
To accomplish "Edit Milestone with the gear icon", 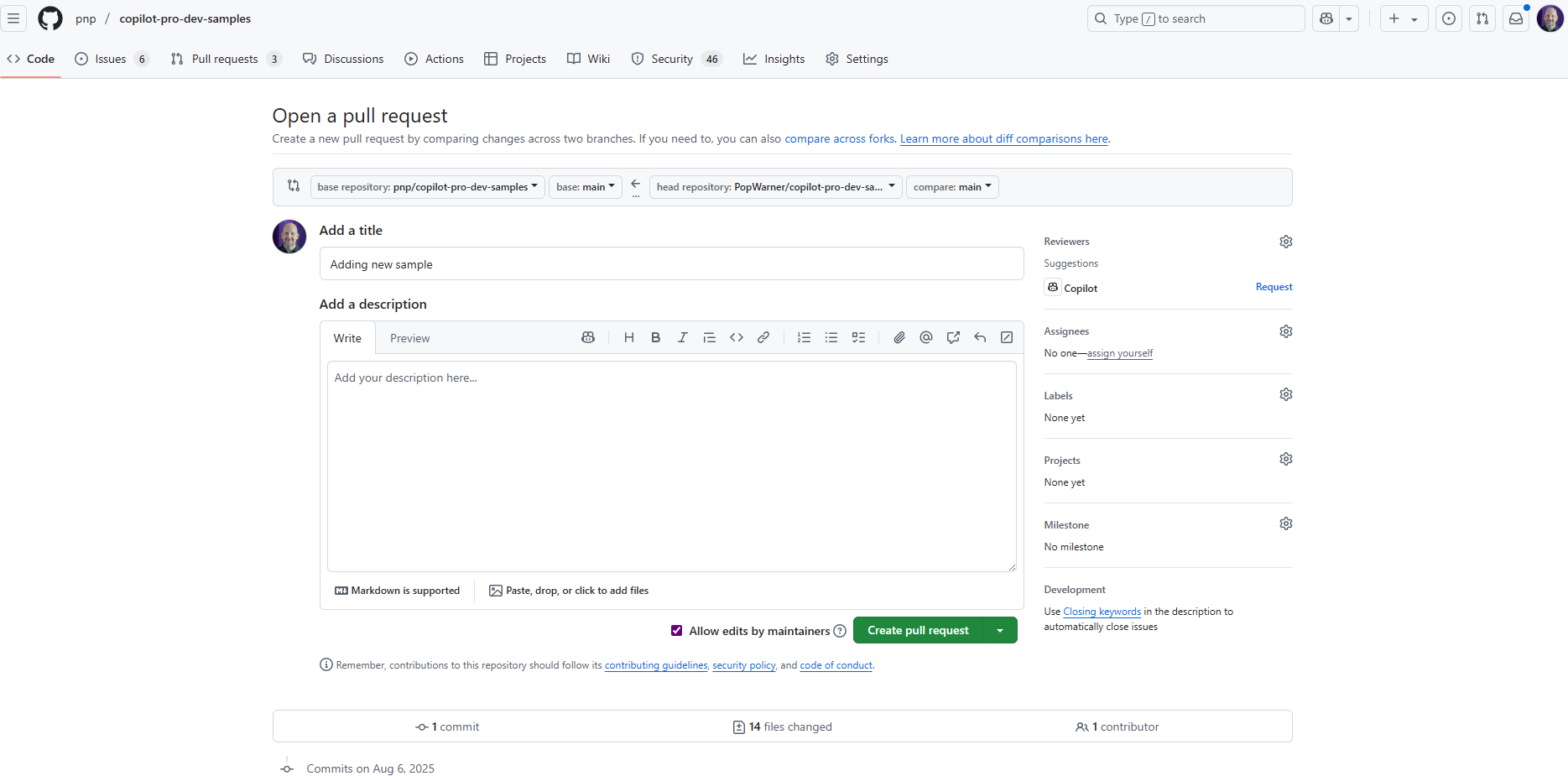I will coord(1286,523).
